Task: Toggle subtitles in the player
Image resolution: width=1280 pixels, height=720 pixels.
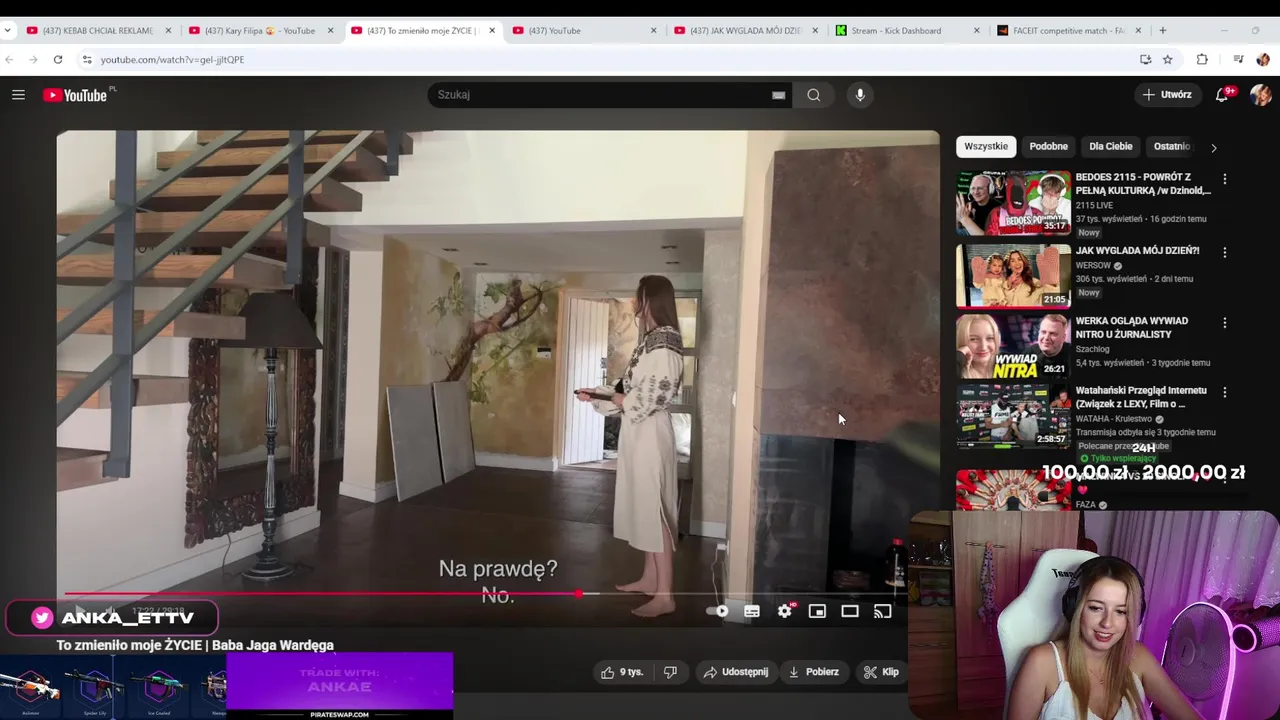Action: click(x=752, y=611)
